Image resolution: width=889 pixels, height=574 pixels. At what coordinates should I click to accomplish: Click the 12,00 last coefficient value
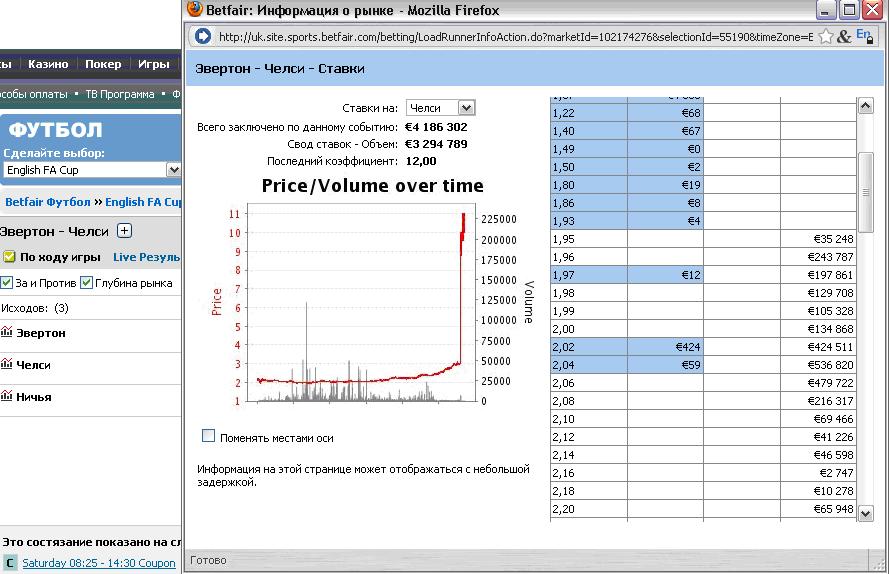tap(421, 161)
